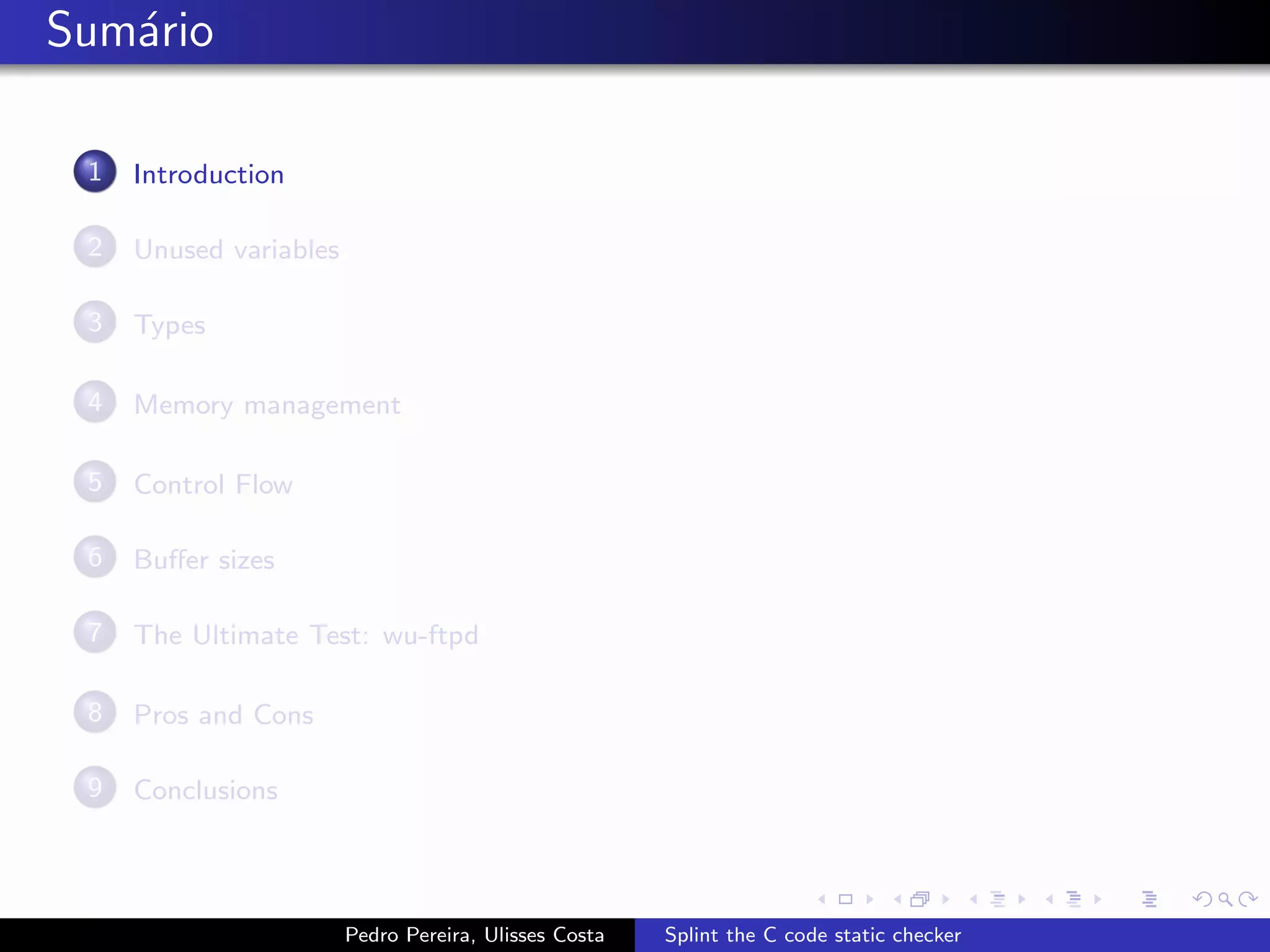Go to next frame arrow
This screenshot has width=1270, height=952.
[946, 899]
